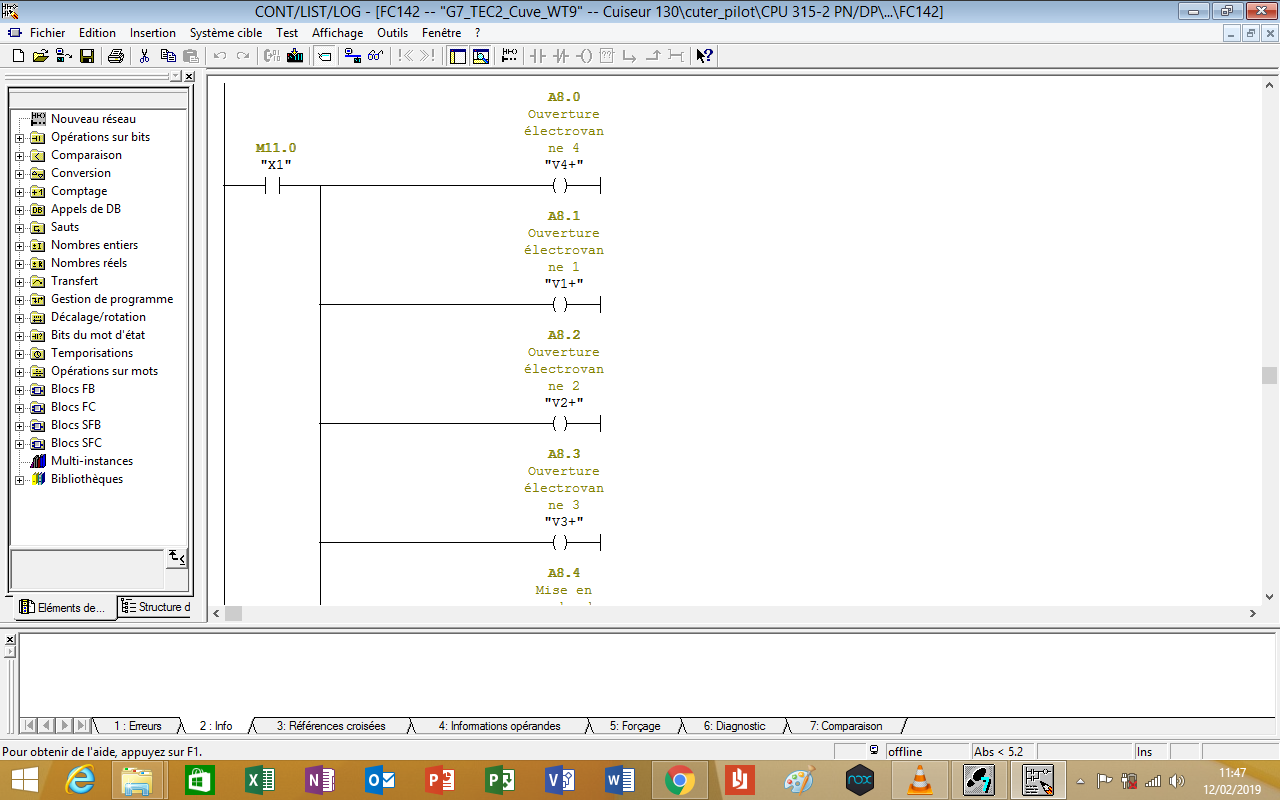
Task: Insert an output coil from toolbar
Action: click(584, 56)
